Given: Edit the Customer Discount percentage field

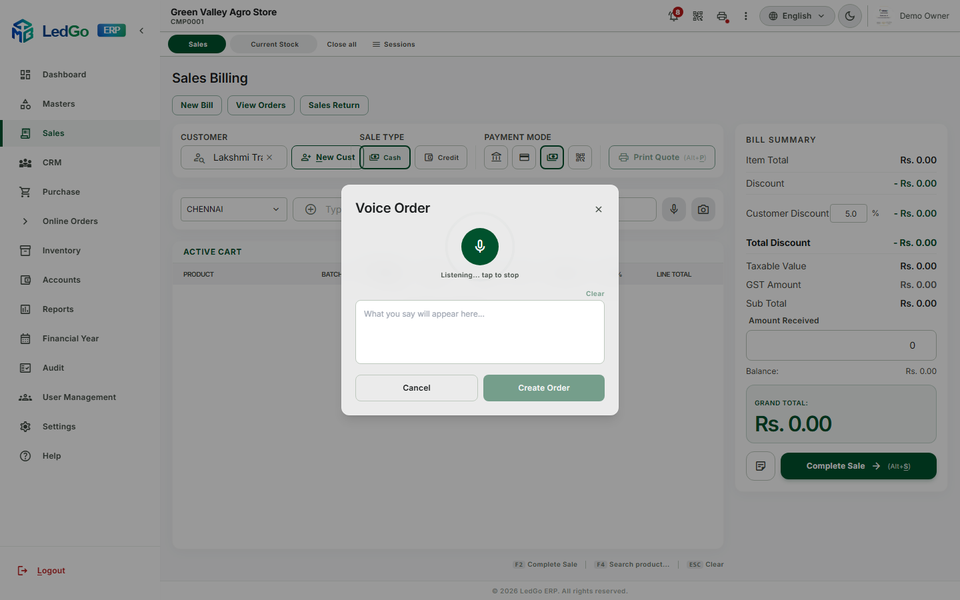Looking at the screenshot, I should click(849, 214).
